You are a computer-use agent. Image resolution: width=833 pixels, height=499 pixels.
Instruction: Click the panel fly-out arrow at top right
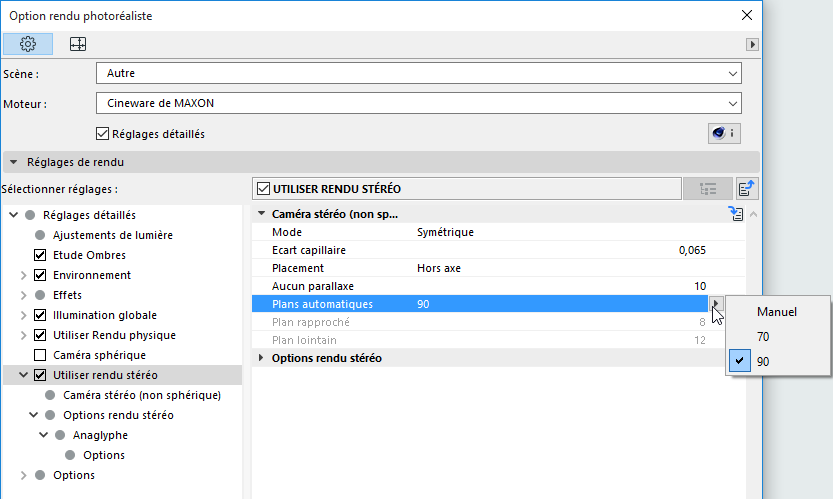(x=752, y=45)
